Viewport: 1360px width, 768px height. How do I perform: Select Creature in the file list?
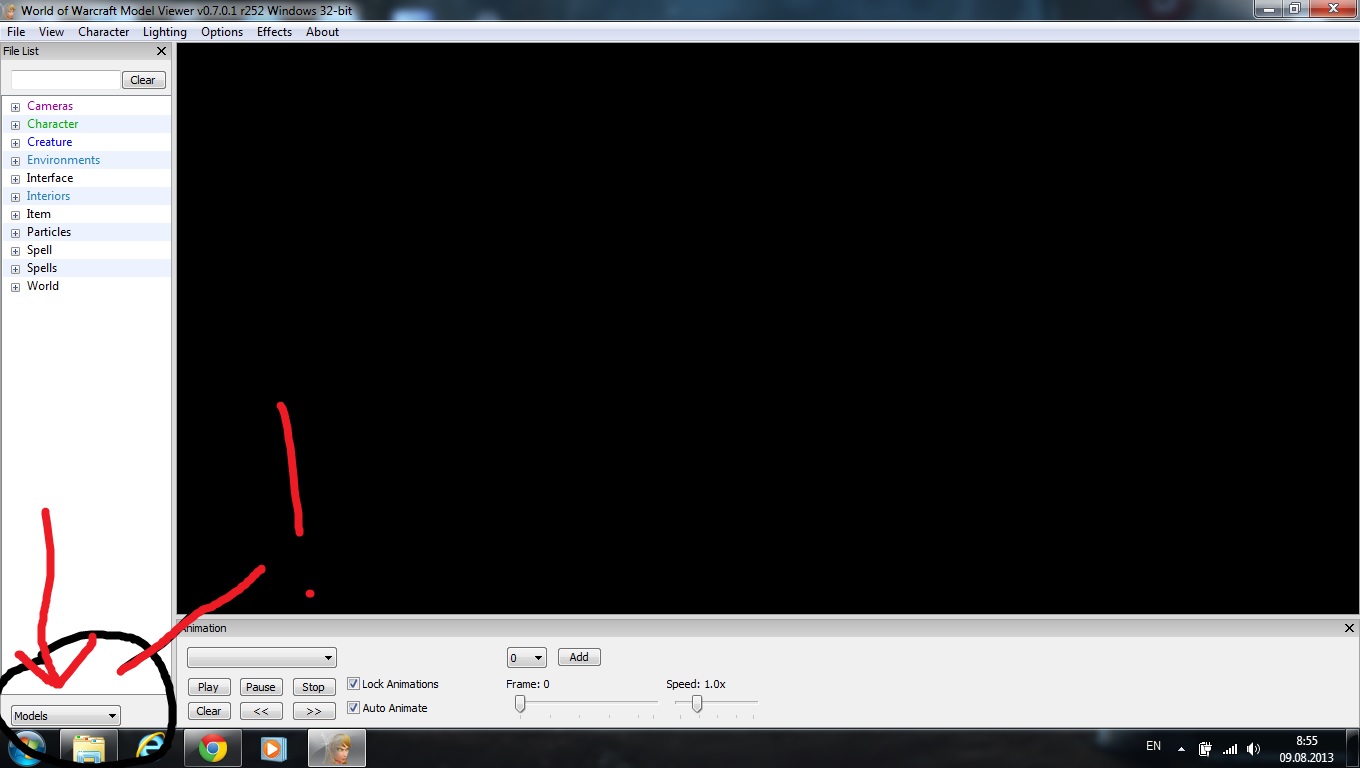pos(50,142)
